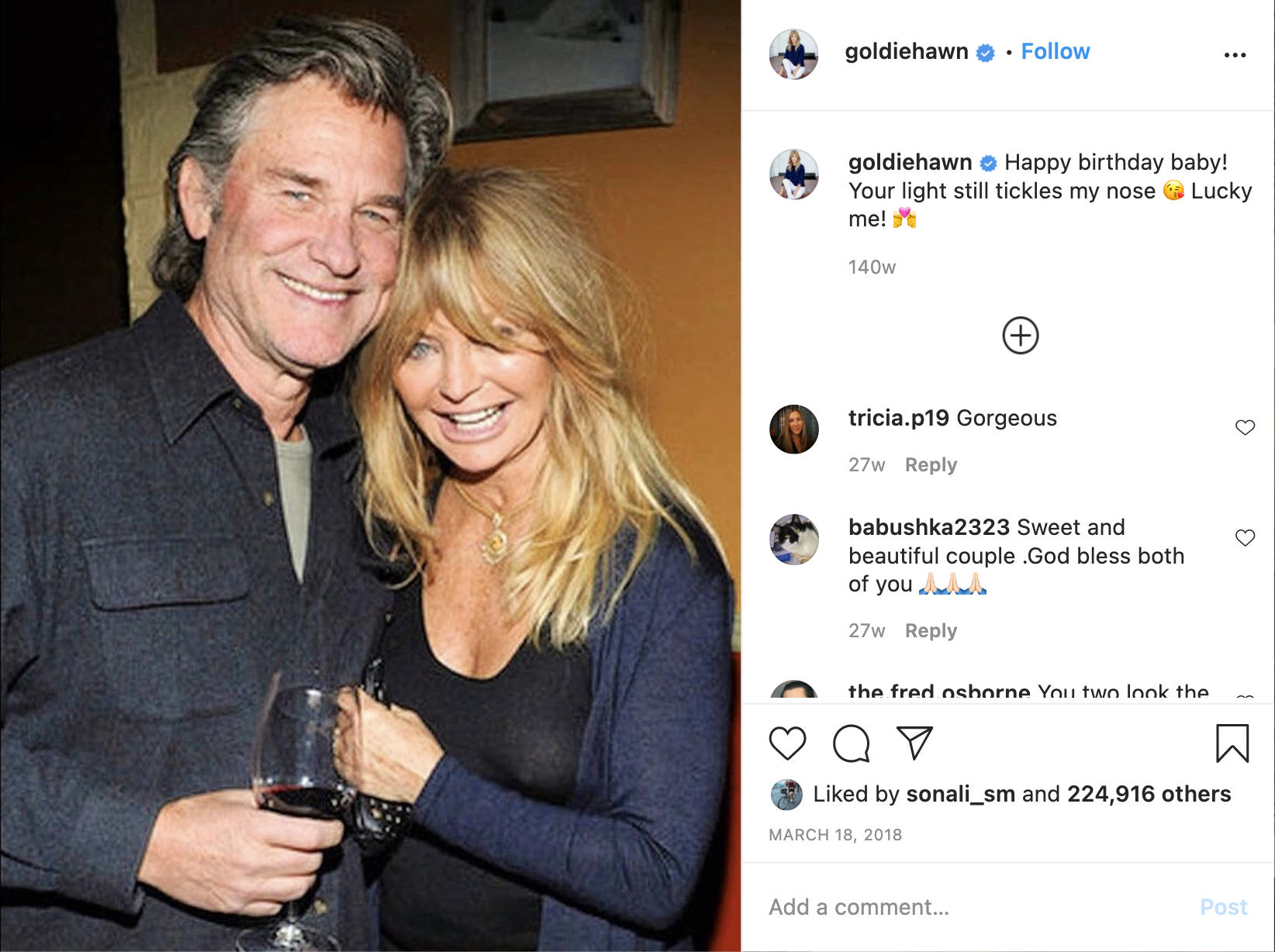
Task: Open the three-dot more options menu
Action: [1235, 55]
